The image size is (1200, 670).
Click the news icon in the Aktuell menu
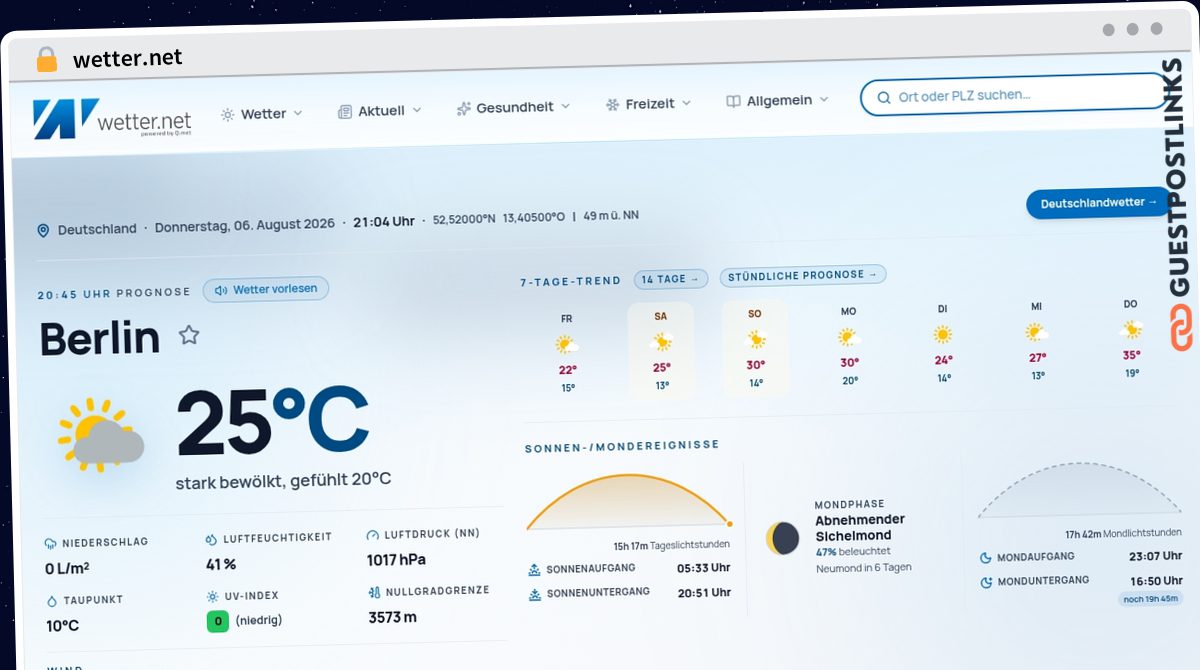345,111
